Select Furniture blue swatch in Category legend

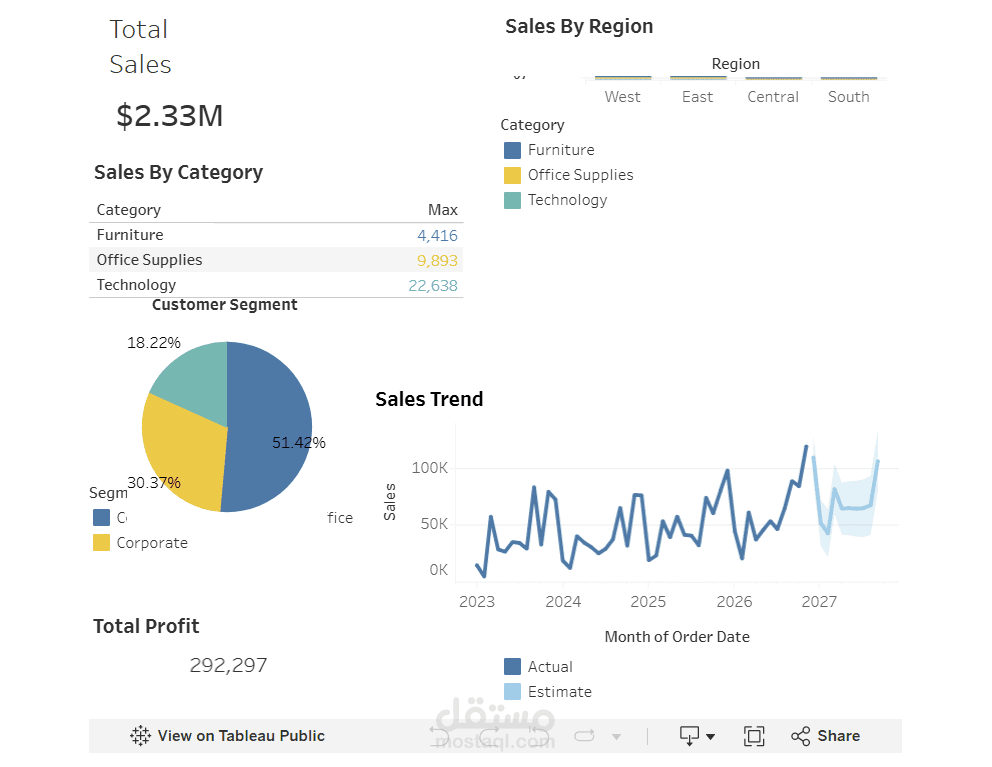(512, 150)
